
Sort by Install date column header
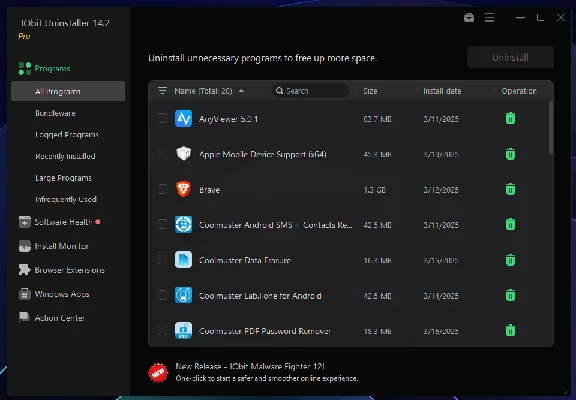click(x=442, y=91)
